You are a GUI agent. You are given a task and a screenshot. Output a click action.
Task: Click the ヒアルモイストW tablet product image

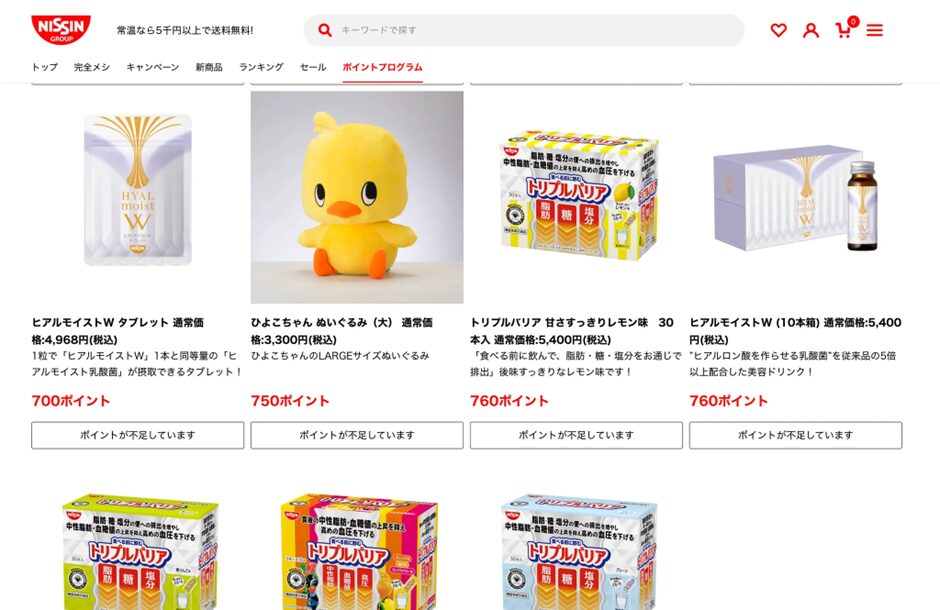click(137, 190)
